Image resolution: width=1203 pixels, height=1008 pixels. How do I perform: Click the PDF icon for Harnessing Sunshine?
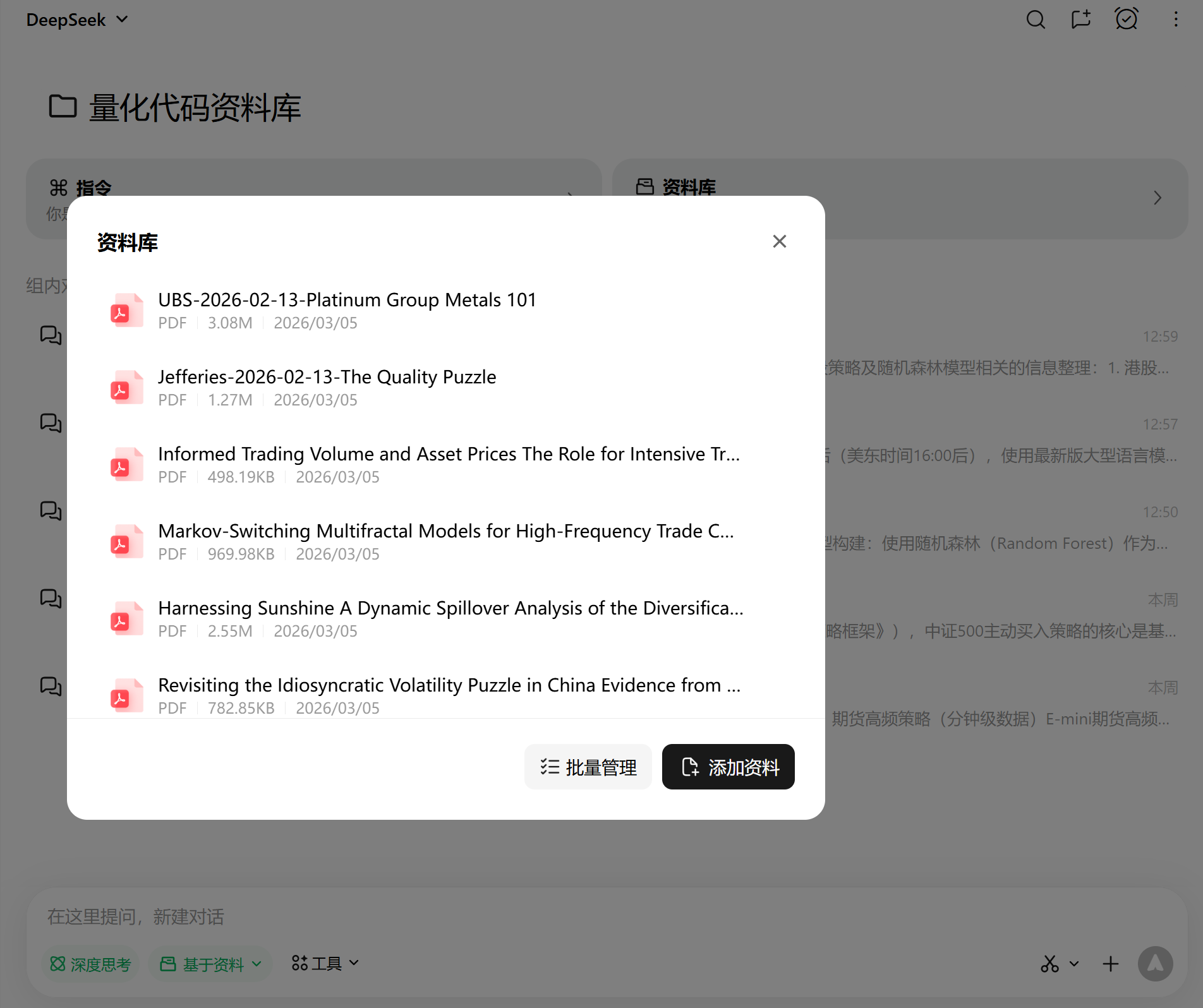point(127,618)
